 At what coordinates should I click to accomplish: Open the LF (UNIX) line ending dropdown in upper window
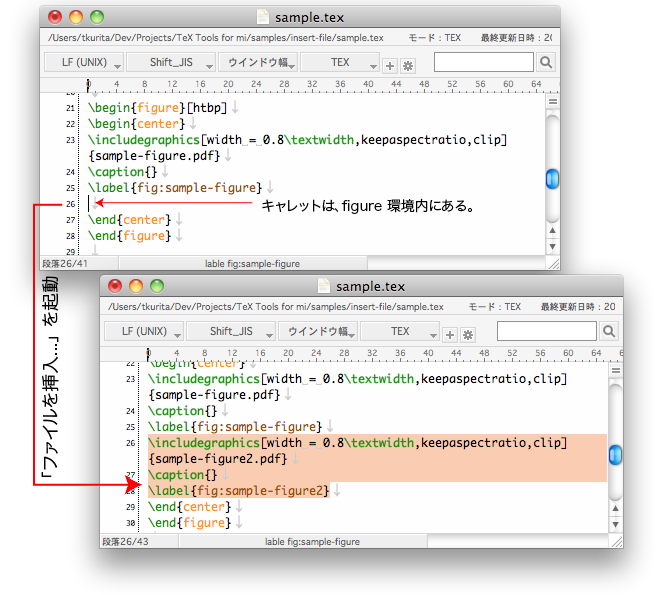(81, 62)
